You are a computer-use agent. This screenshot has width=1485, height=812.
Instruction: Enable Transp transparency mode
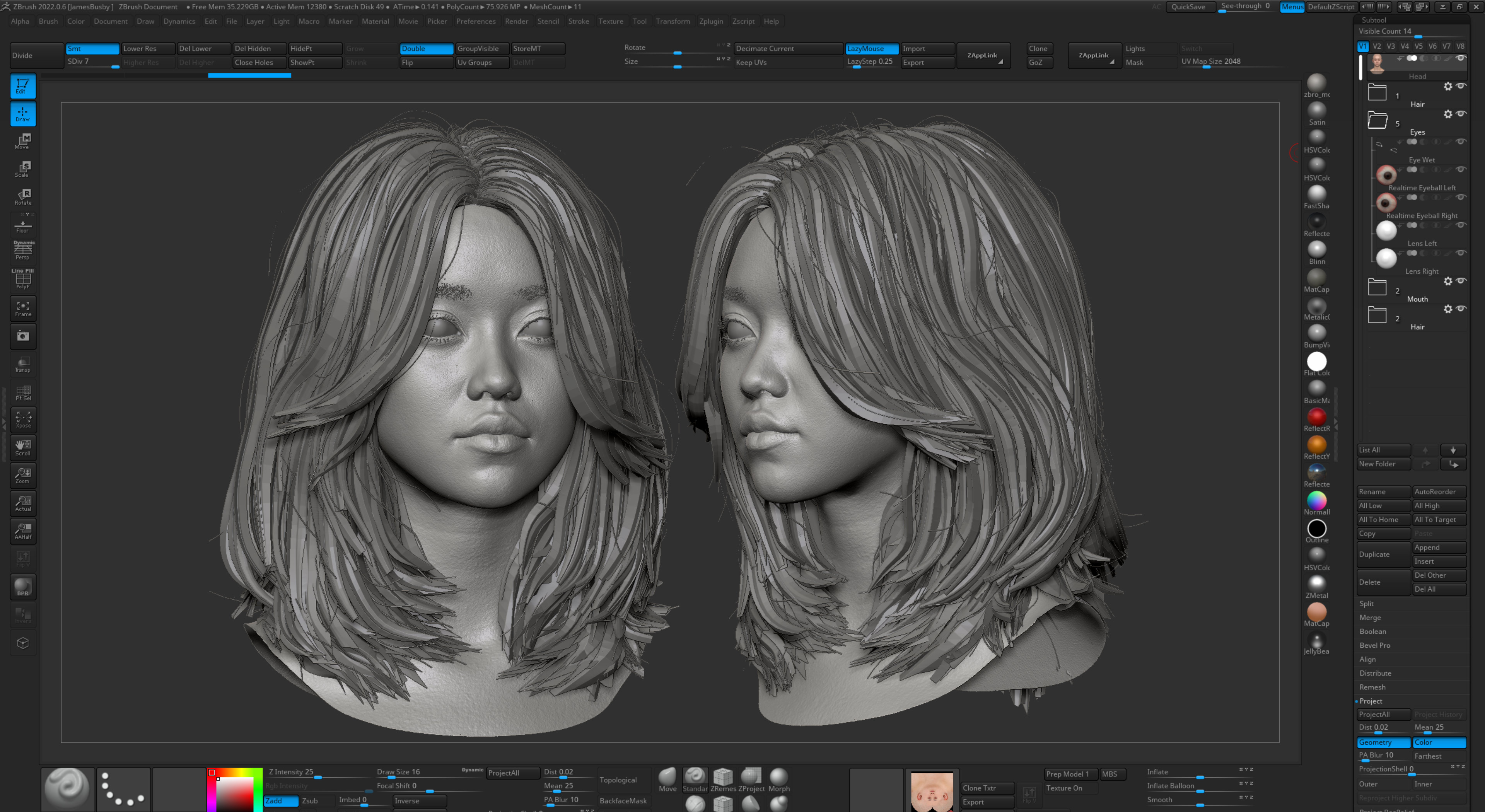tap(22, 363)
